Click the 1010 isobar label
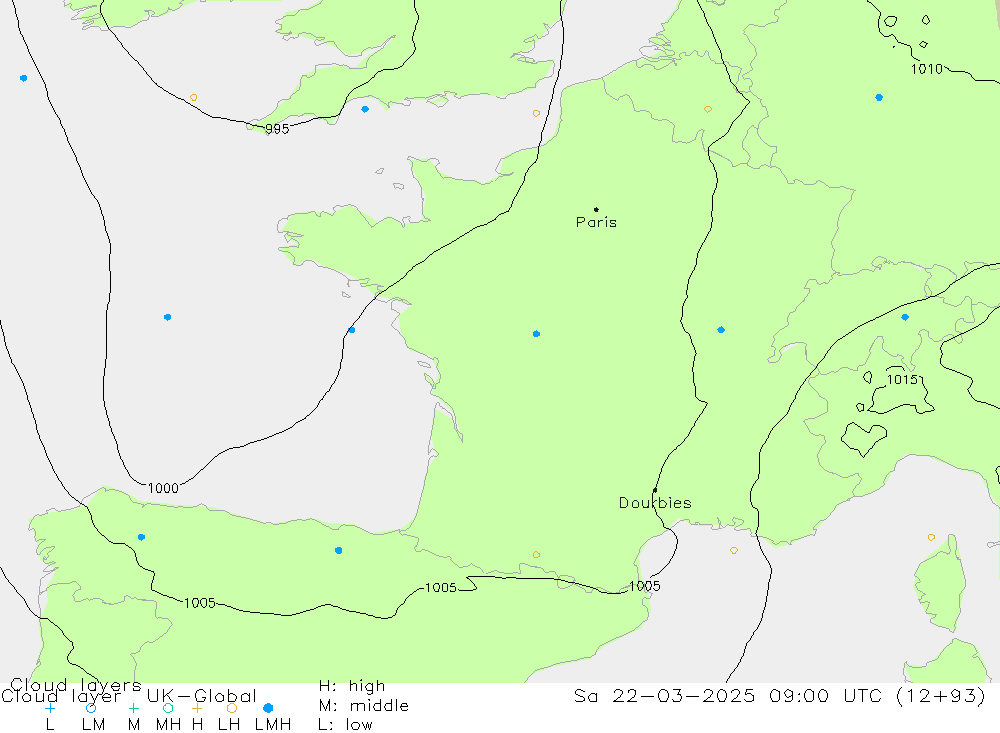The image size is (1000, 733). pyautogui.click(x=927, y=70)
